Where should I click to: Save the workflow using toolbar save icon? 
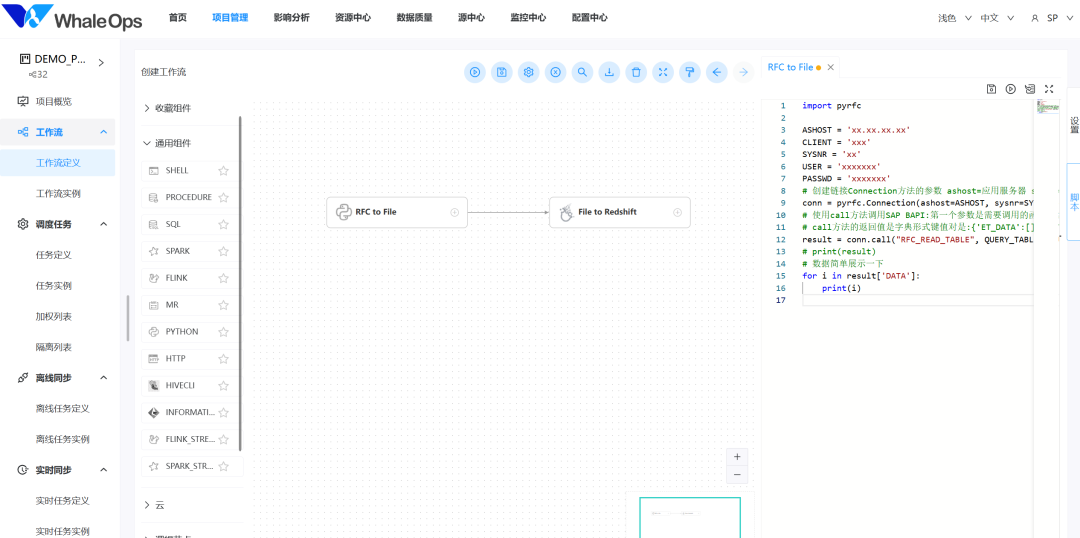pos(501,72)
